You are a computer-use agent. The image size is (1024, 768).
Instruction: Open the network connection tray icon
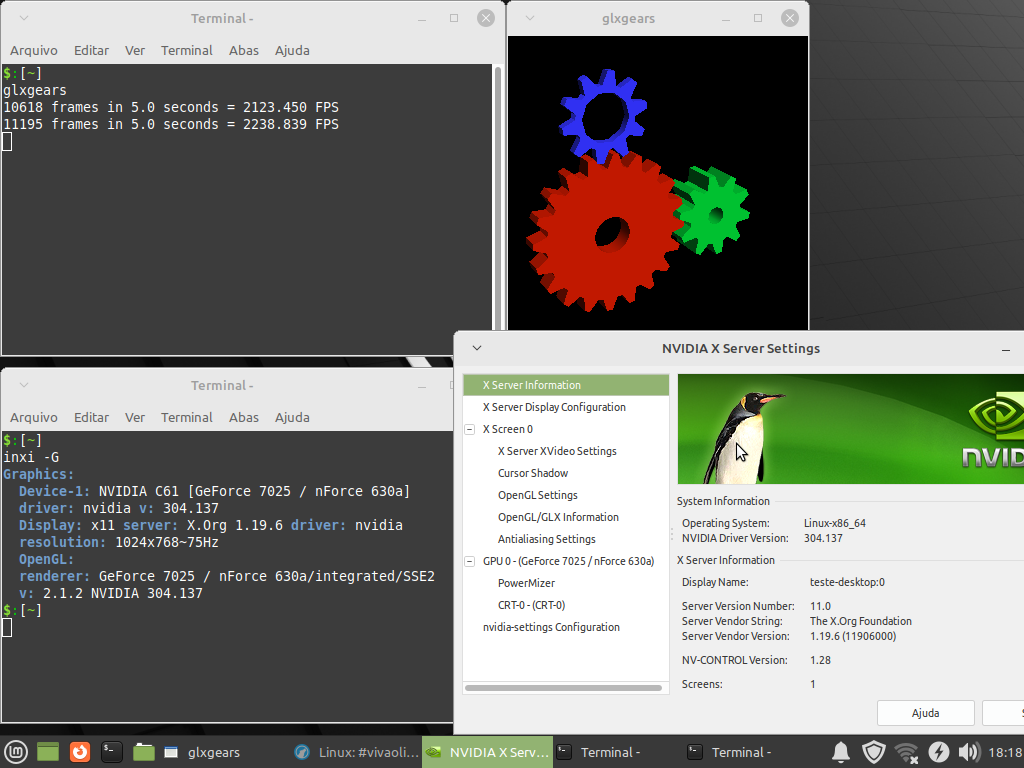[906, 752]
